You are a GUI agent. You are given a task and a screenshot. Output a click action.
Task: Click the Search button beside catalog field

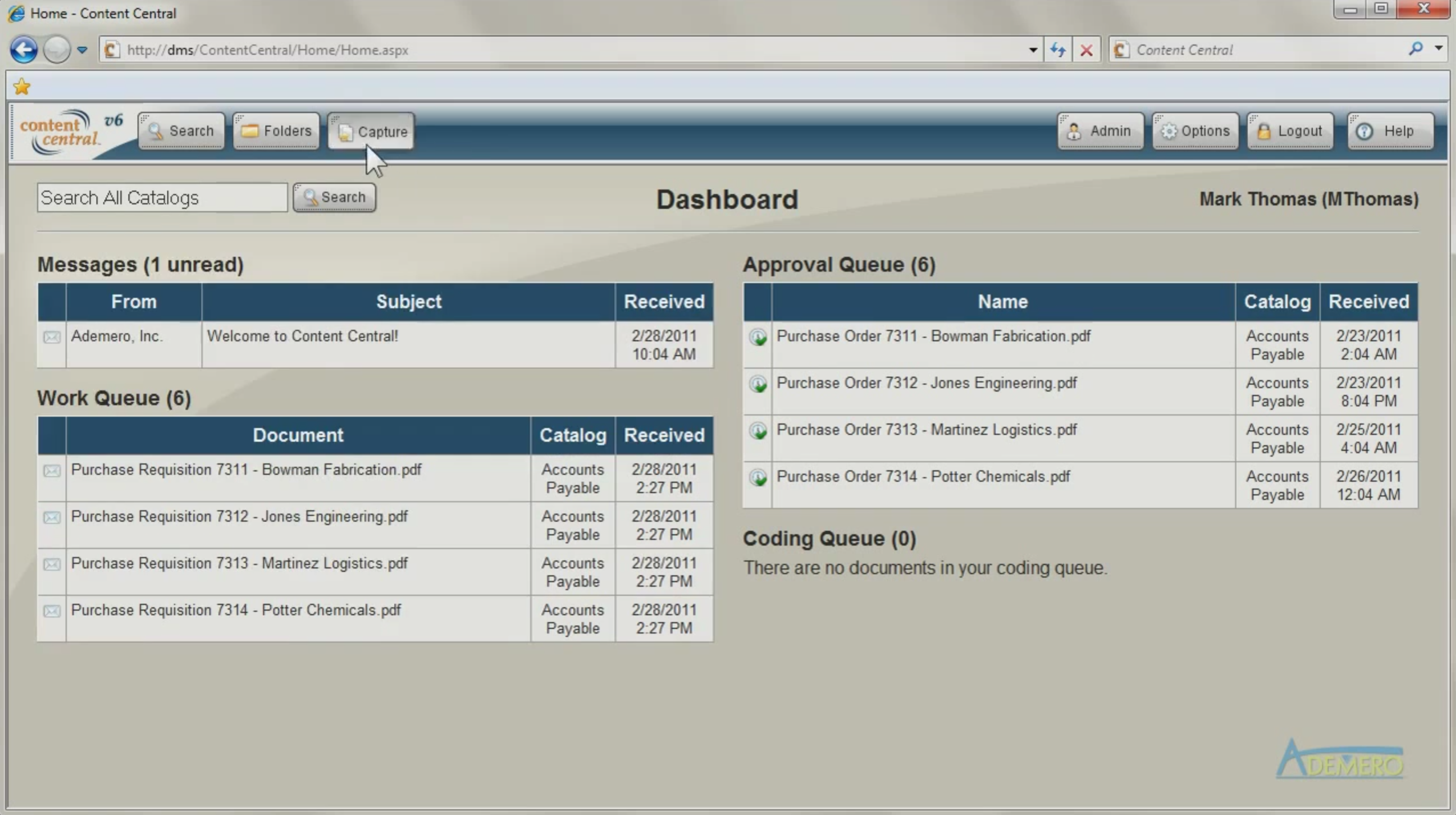pyautogui.click(x=334, y=197)
